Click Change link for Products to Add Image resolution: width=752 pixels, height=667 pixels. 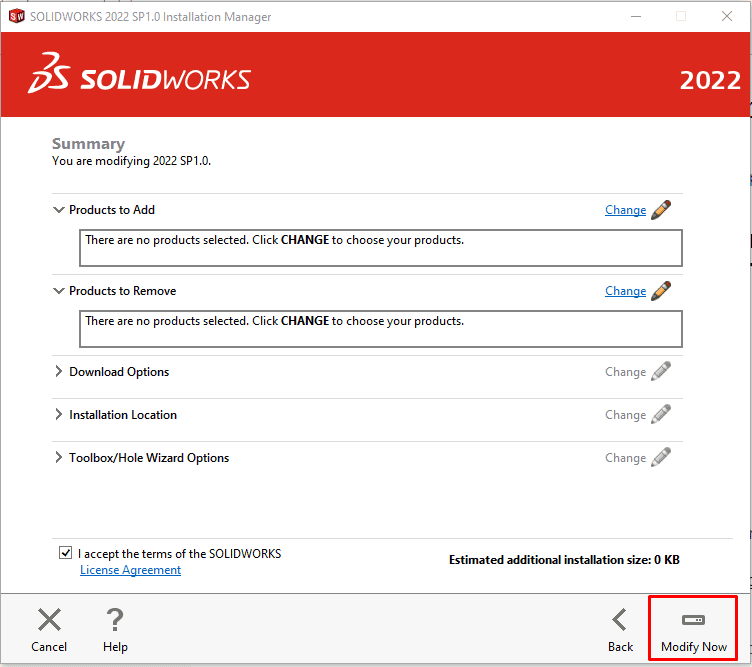(x=625, y=210)
